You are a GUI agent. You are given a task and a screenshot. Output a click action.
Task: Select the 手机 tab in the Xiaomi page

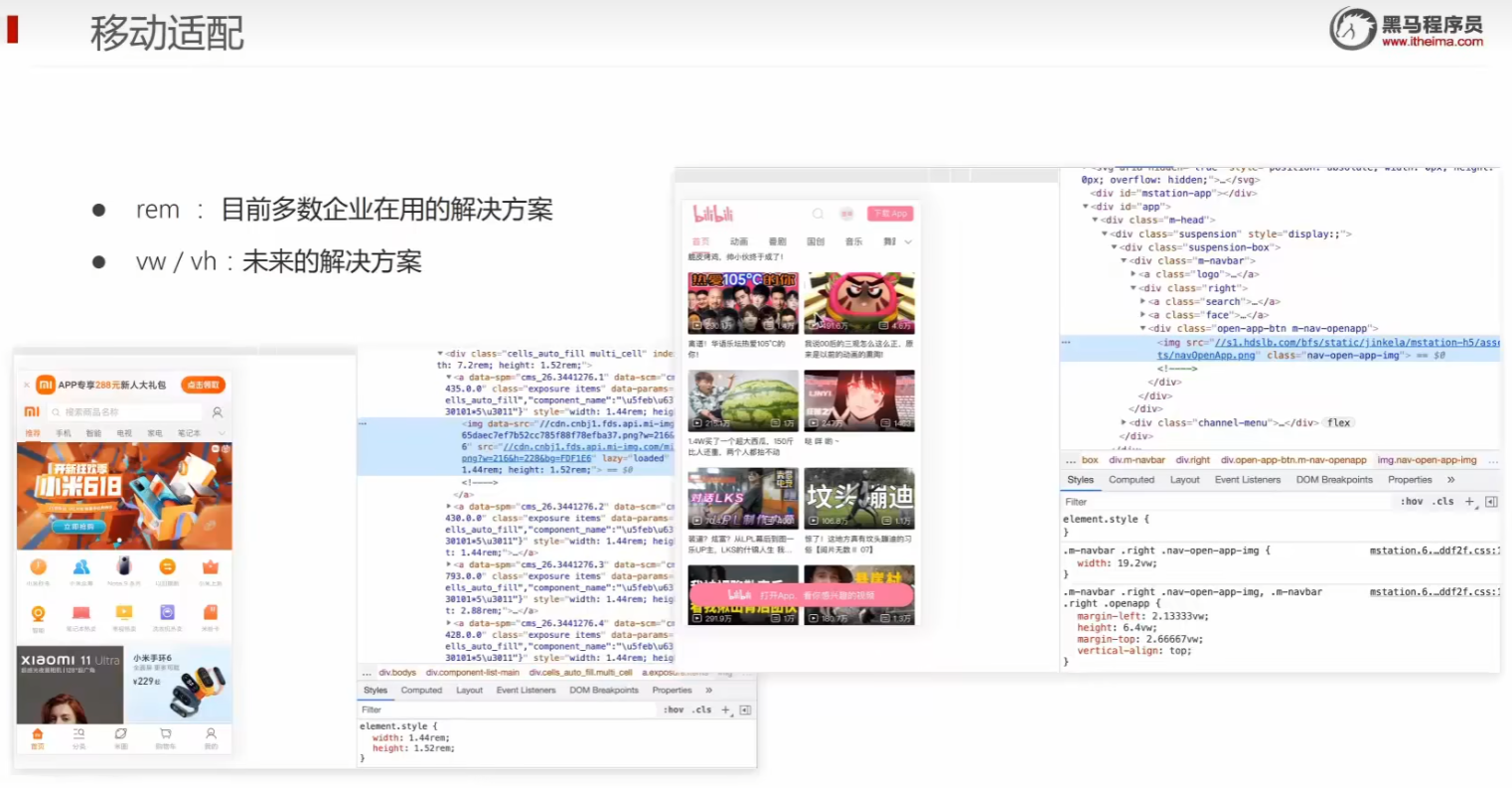[x=63, y=433]
